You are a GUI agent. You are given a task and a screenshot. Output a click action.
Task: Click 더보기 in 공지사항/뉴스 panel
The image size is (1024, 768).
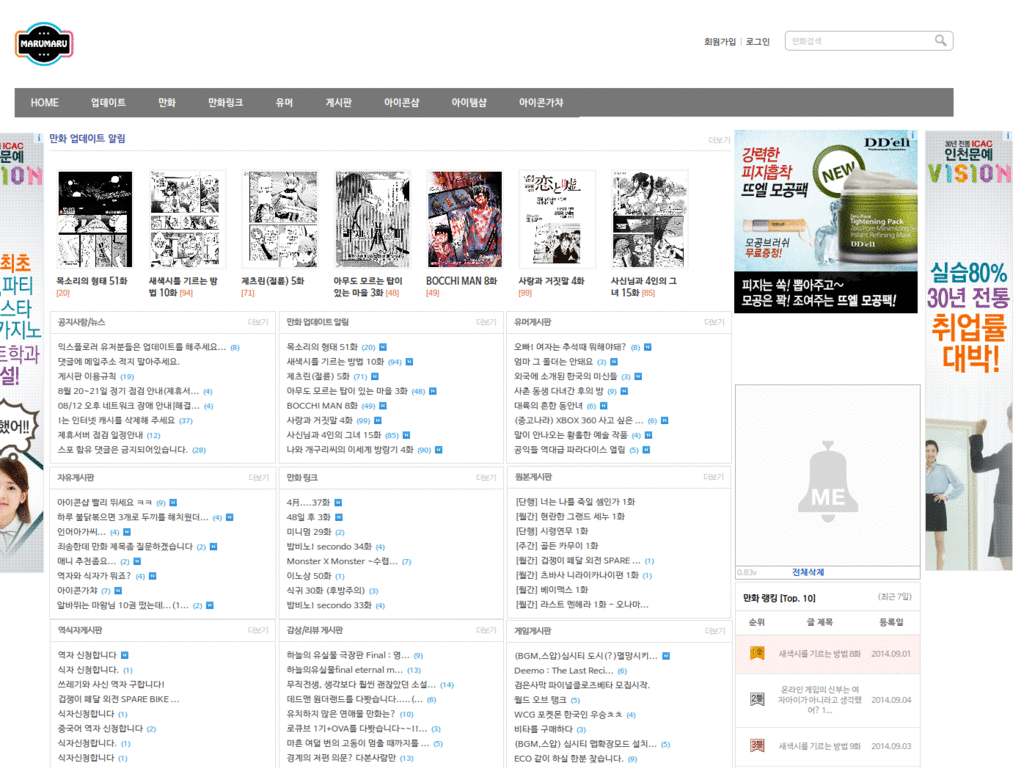click(258, 322)
